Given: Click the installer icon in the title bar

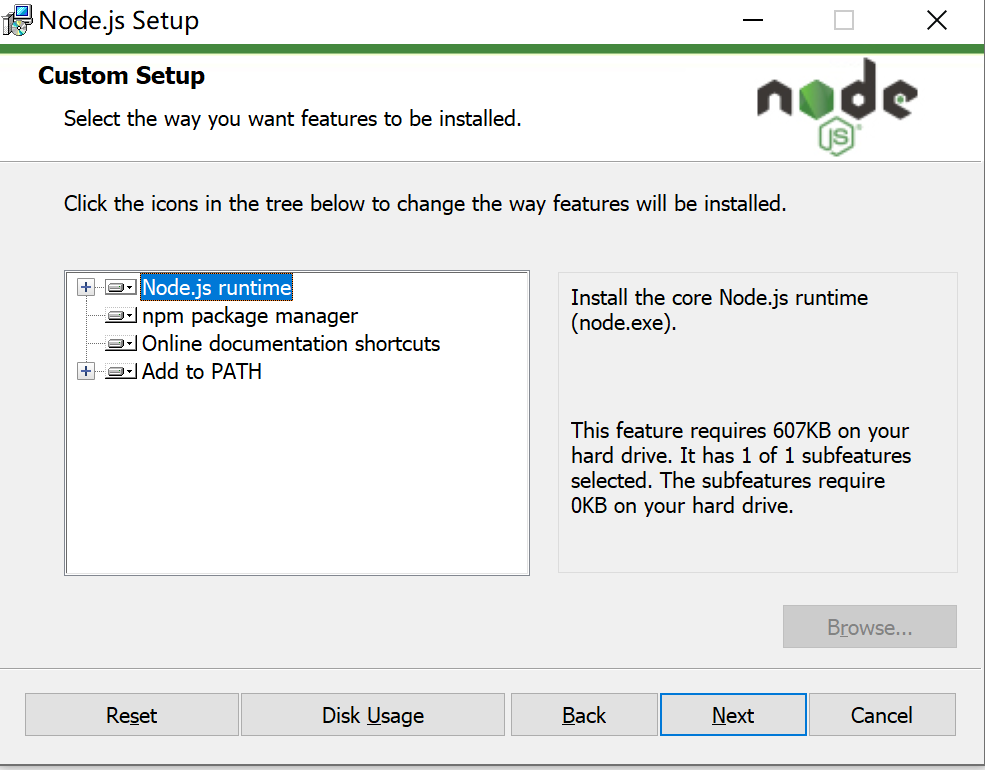Looking at the screenshot, I should [x=16, y=19].
